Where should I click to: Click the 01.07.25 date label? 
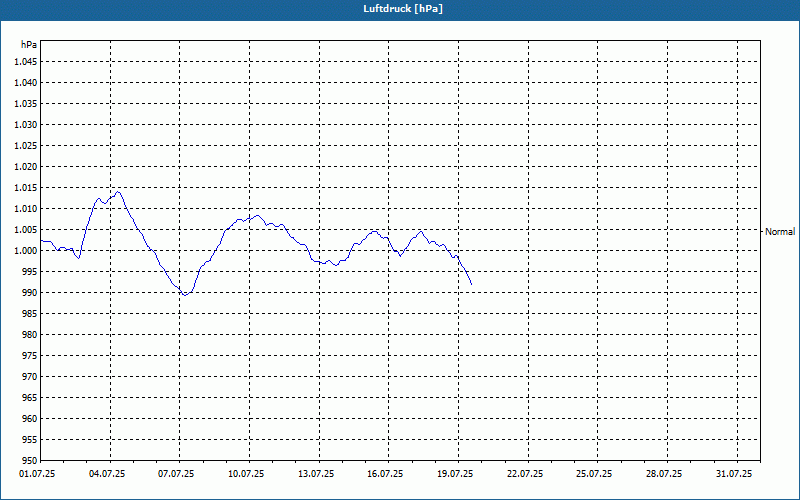(x=37, y=474)
